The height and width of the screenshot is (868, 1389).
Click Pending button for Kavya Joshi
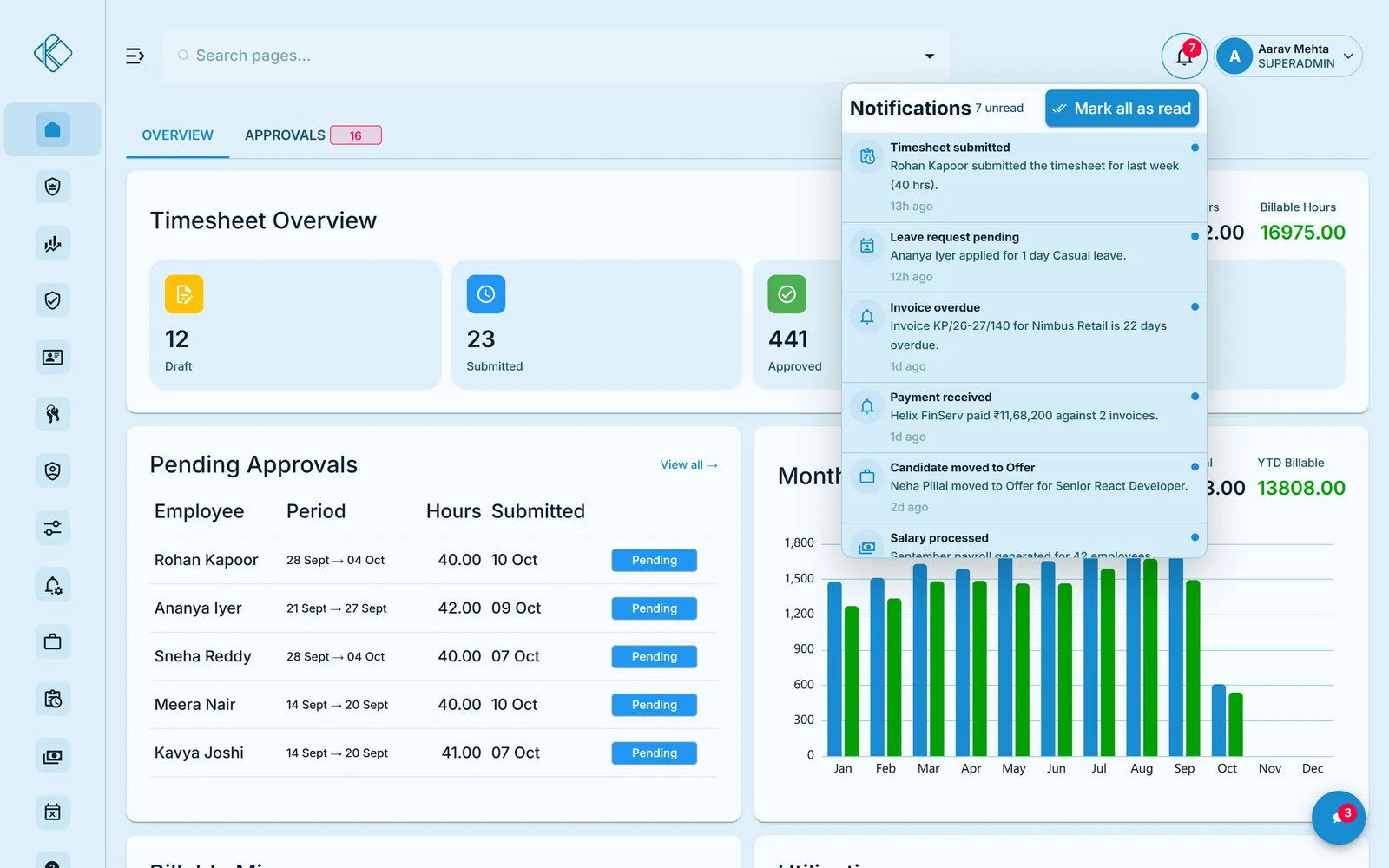(655, 753)
